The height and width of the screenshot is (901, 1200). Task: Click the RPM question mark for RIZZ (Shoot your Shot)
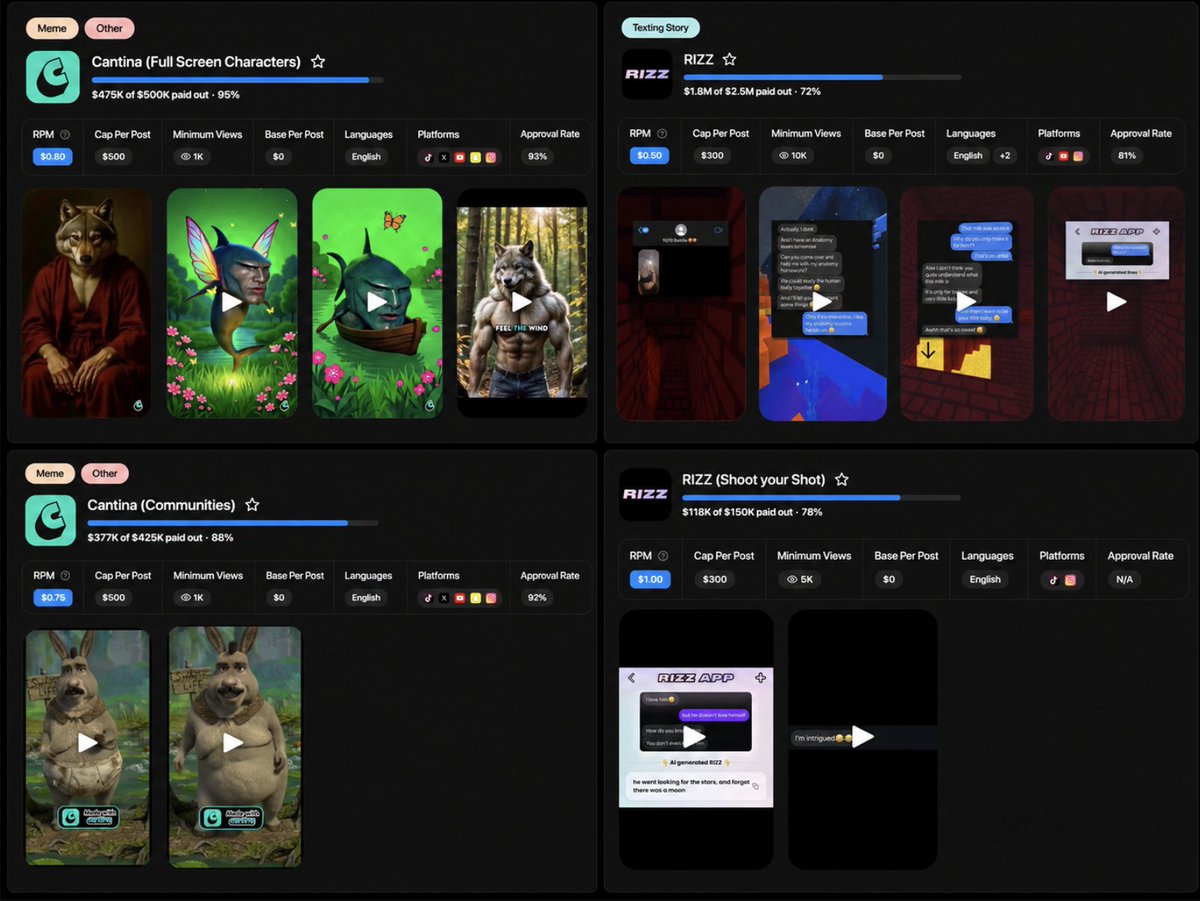coord(663,556)
